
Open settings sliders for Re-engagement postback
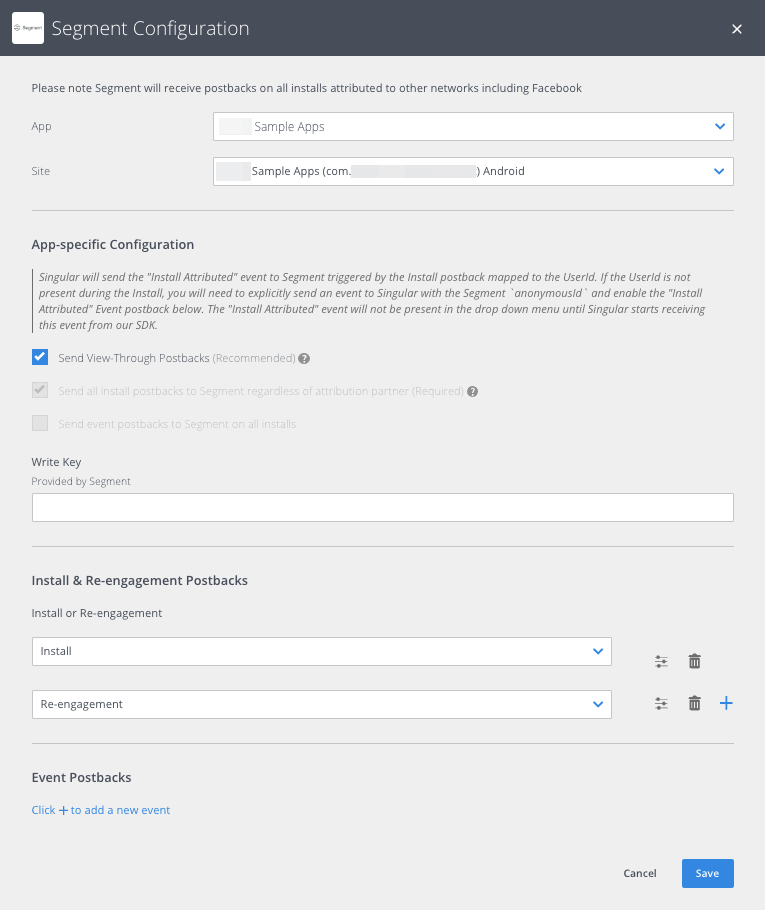click(x=661, y=704)
